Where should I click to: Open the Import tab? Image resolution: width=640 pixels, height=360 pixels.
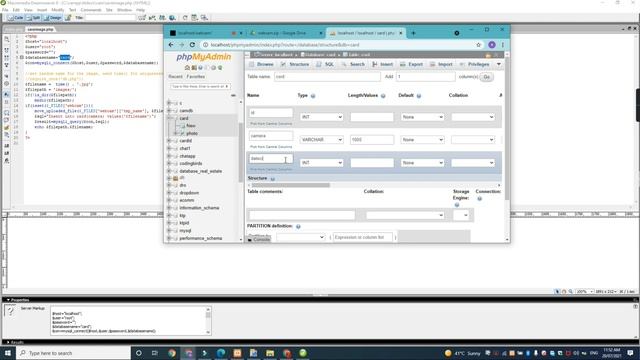(x=441, y=64)
